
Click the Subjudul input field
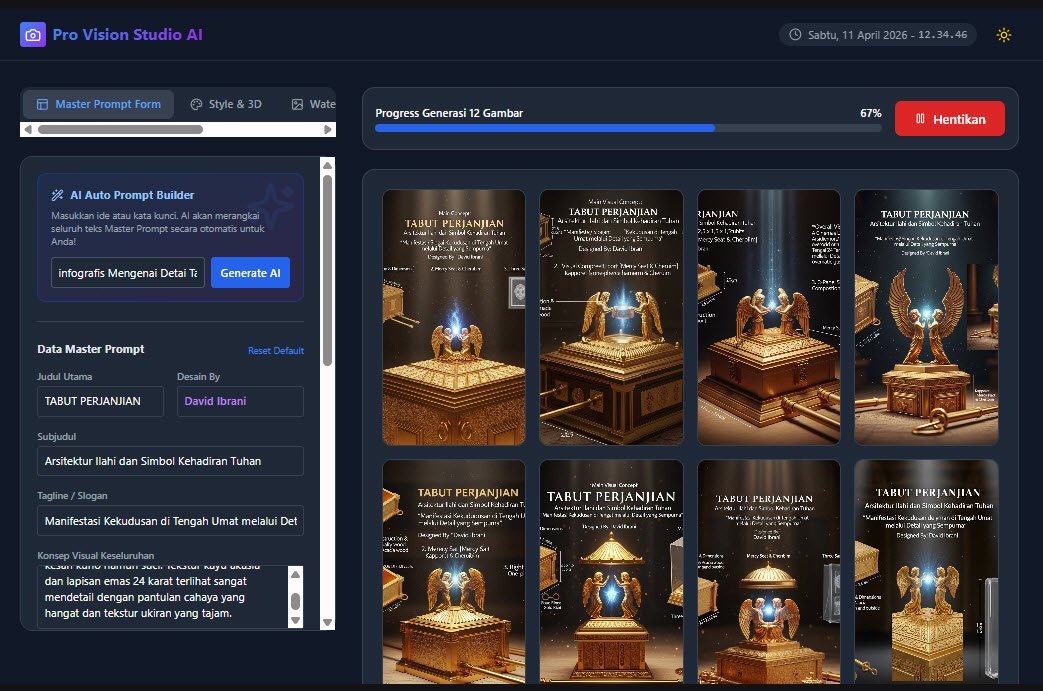tap(170, 461)
